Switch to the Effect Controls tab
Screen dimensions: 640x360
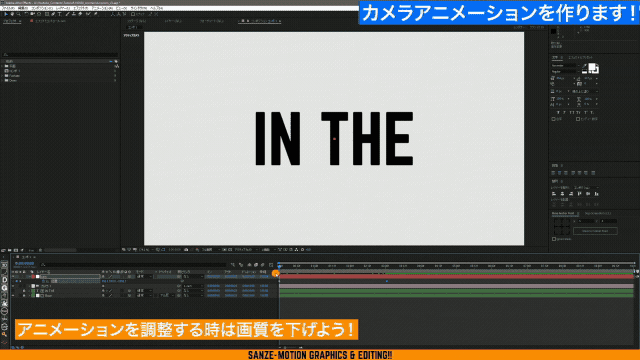[51, 20]
